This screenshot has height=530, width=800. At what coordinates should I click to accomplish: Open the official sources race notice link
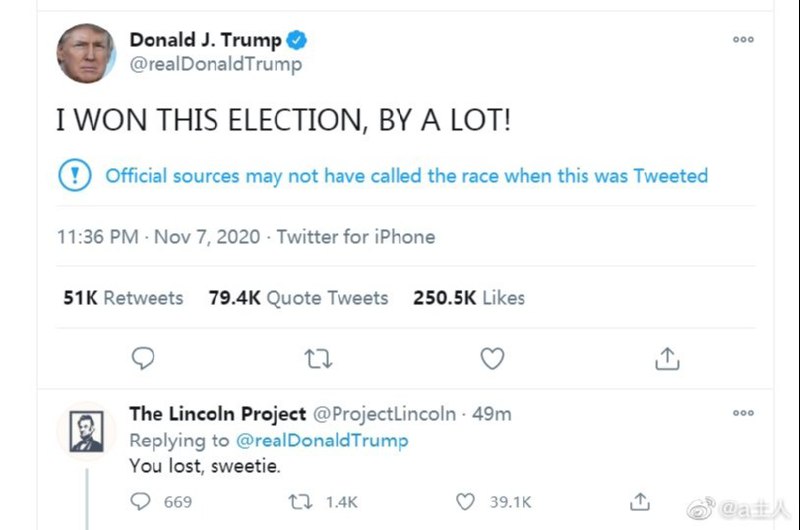tap(406, 176)
